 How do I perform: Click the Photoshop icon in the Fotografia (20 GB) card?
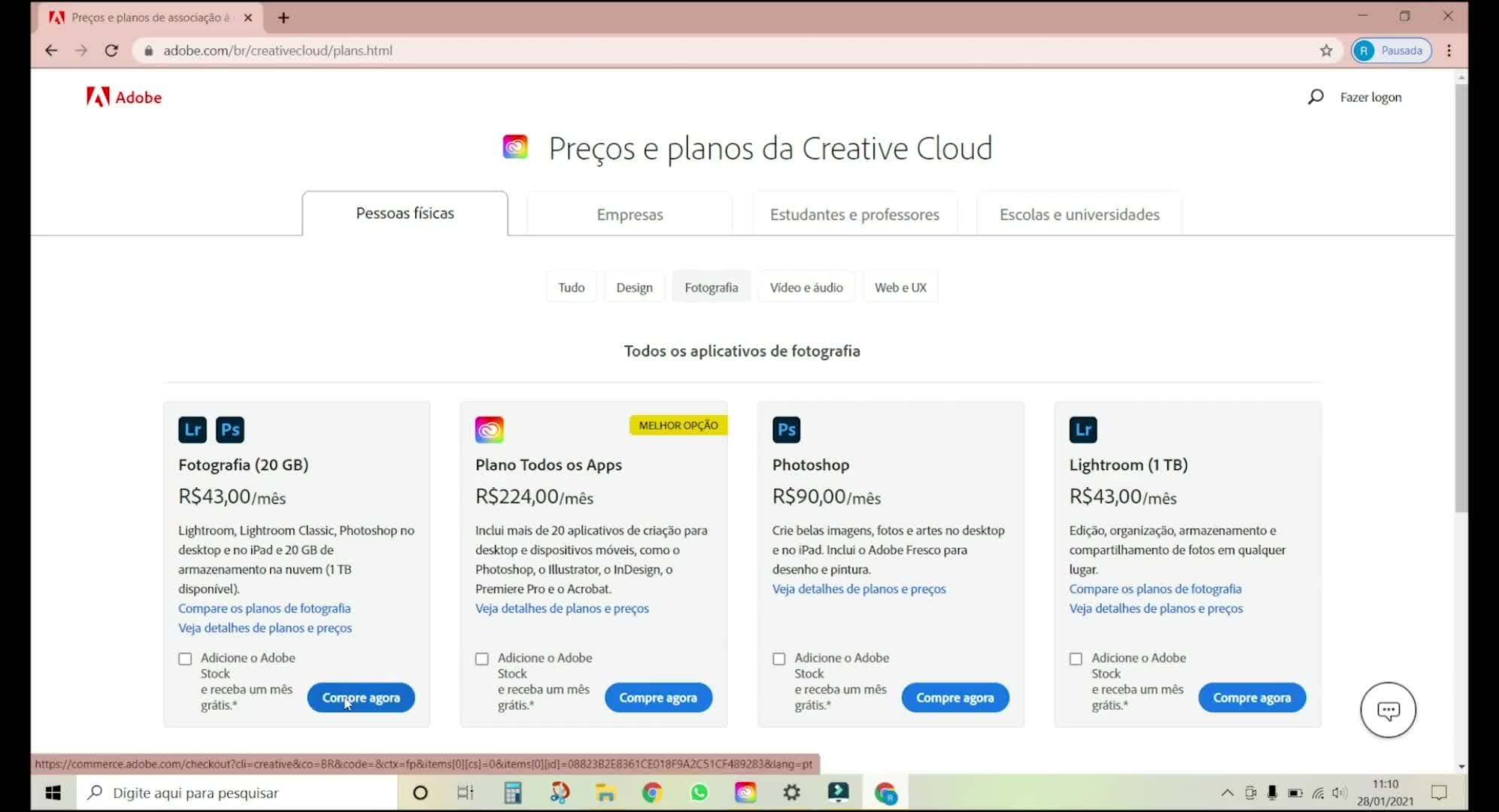tap(230, 429)
